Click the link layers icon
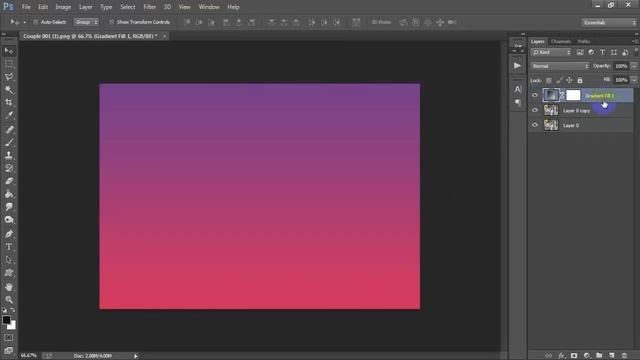 point(548,356)
